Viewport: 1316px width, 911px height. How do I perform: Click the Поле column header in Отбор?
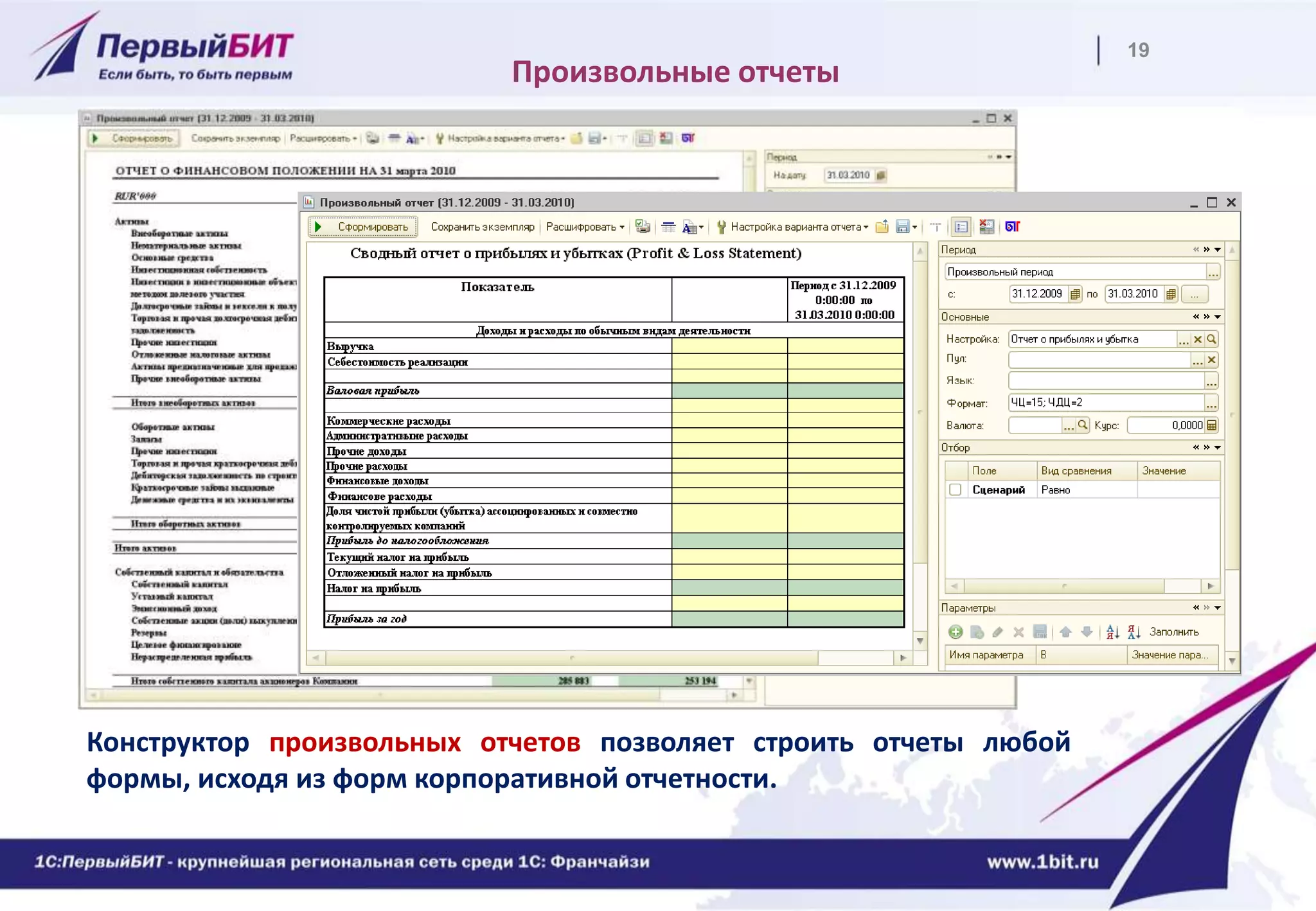(x=1002, y=471)
